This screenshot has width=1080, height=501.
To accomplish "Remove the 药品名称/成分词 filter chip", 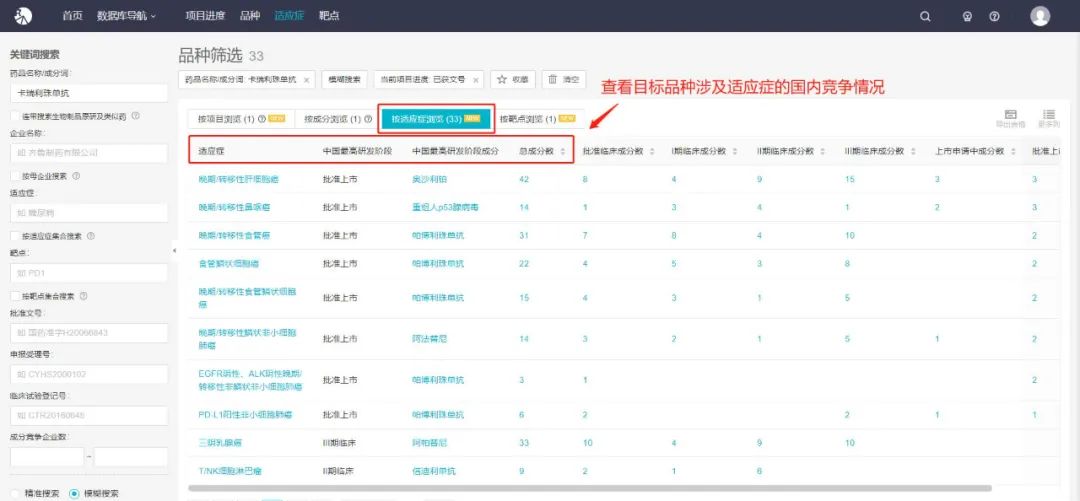I will 306,80.
